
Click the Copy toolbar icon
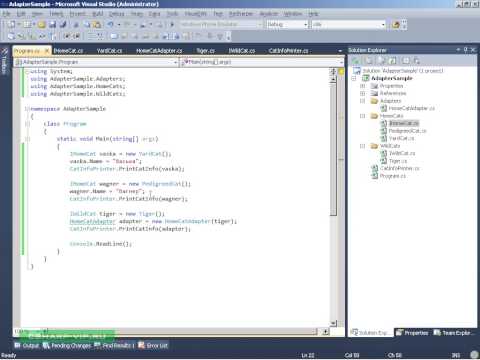87,25
